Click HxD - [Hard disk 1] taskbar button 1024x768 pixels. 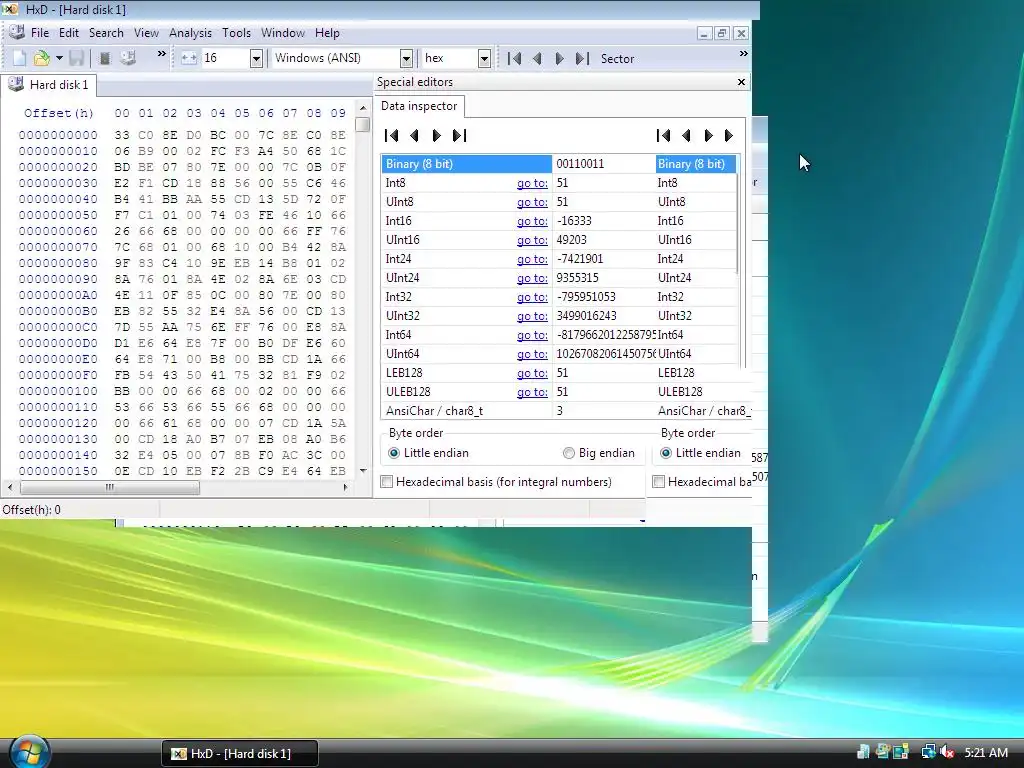[240, 754]
